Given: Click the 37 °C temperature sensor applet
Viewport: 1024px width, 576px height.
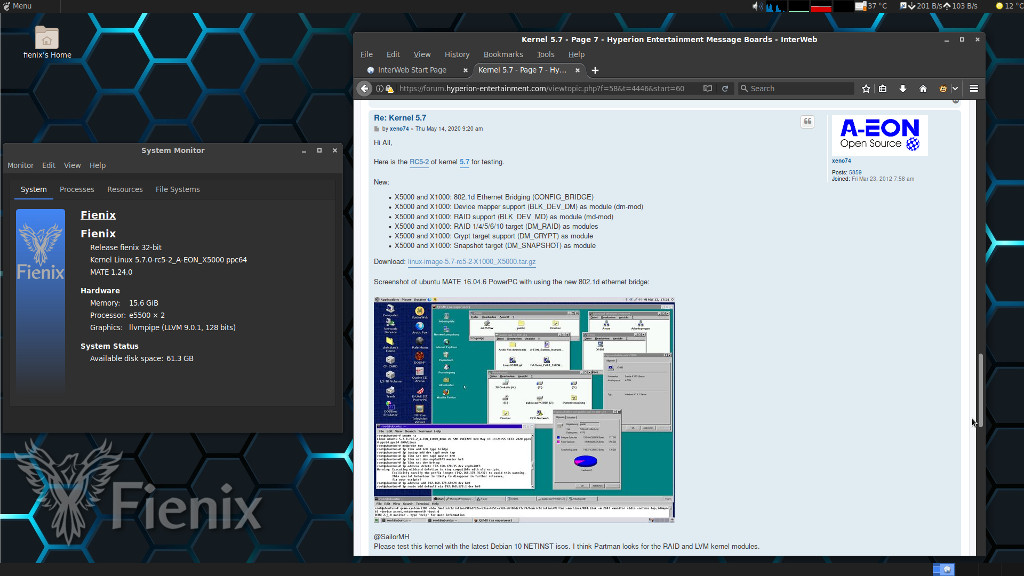Looking at the screenshot, I should pyautogui.click(x=871, y=6).
